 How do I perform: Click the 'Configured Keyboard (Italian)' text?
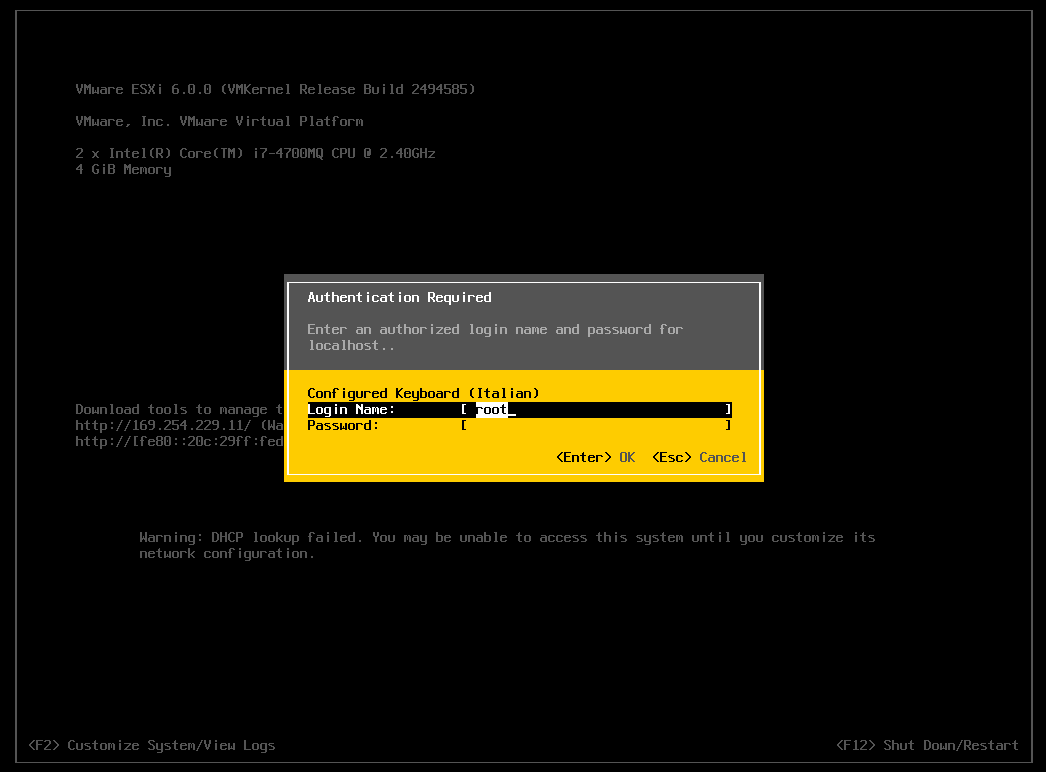[423, 394]
